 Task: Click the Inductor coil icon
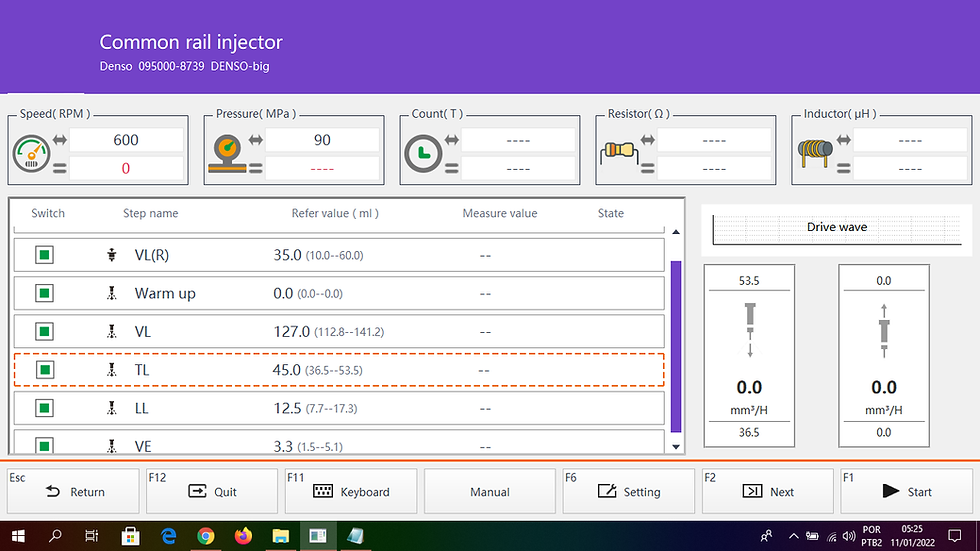[815, 153]
